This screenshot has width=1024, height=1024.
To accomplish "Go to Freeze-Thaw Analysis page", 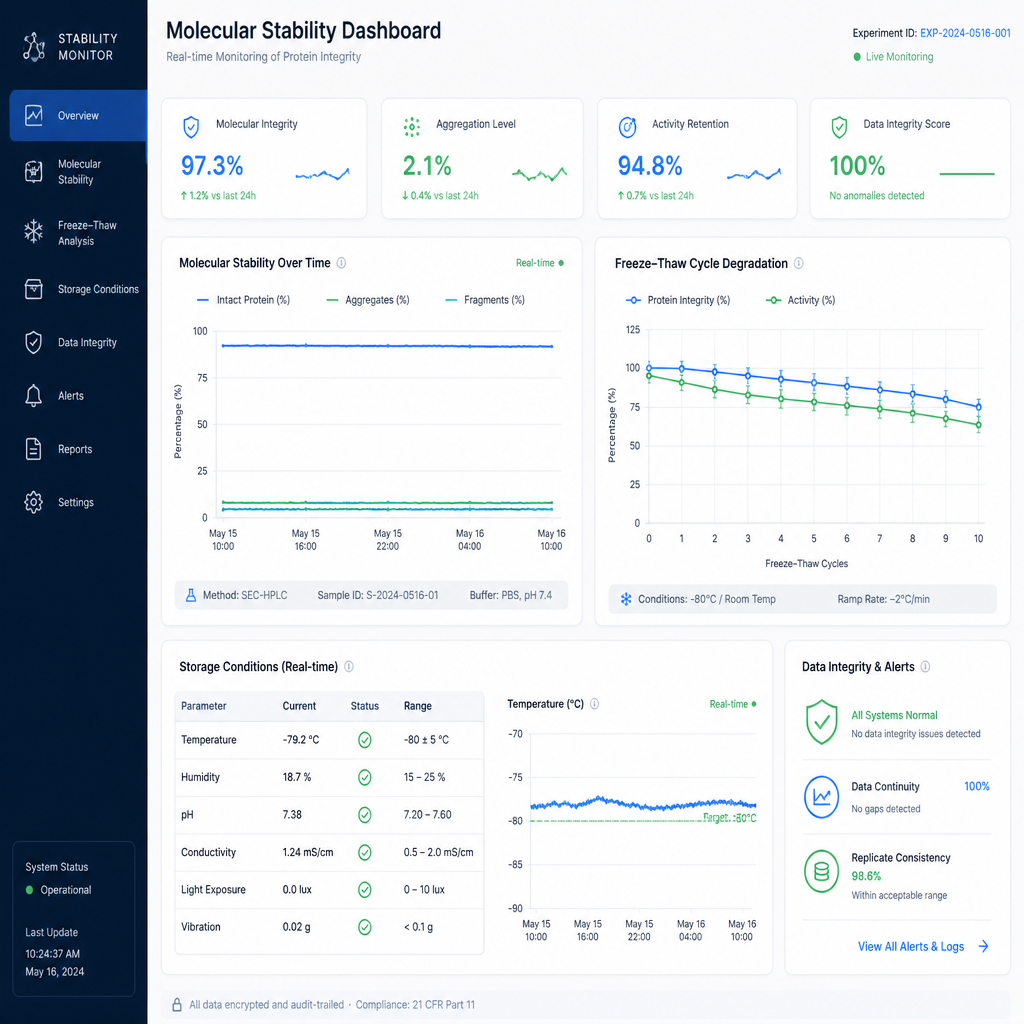I will tap(78, 233).
